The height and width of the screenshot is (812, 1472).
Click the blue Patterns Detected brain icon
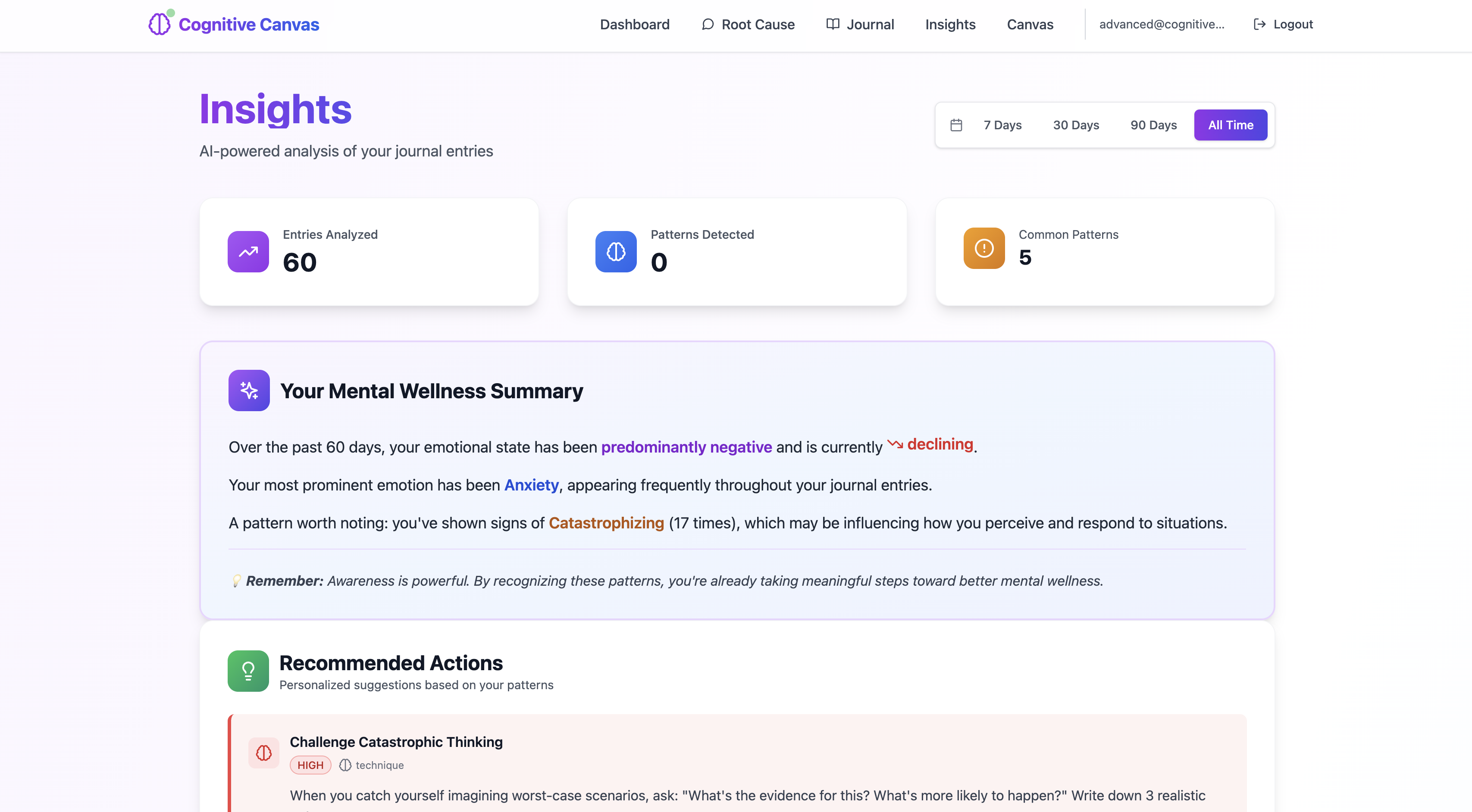click(616, 252)
